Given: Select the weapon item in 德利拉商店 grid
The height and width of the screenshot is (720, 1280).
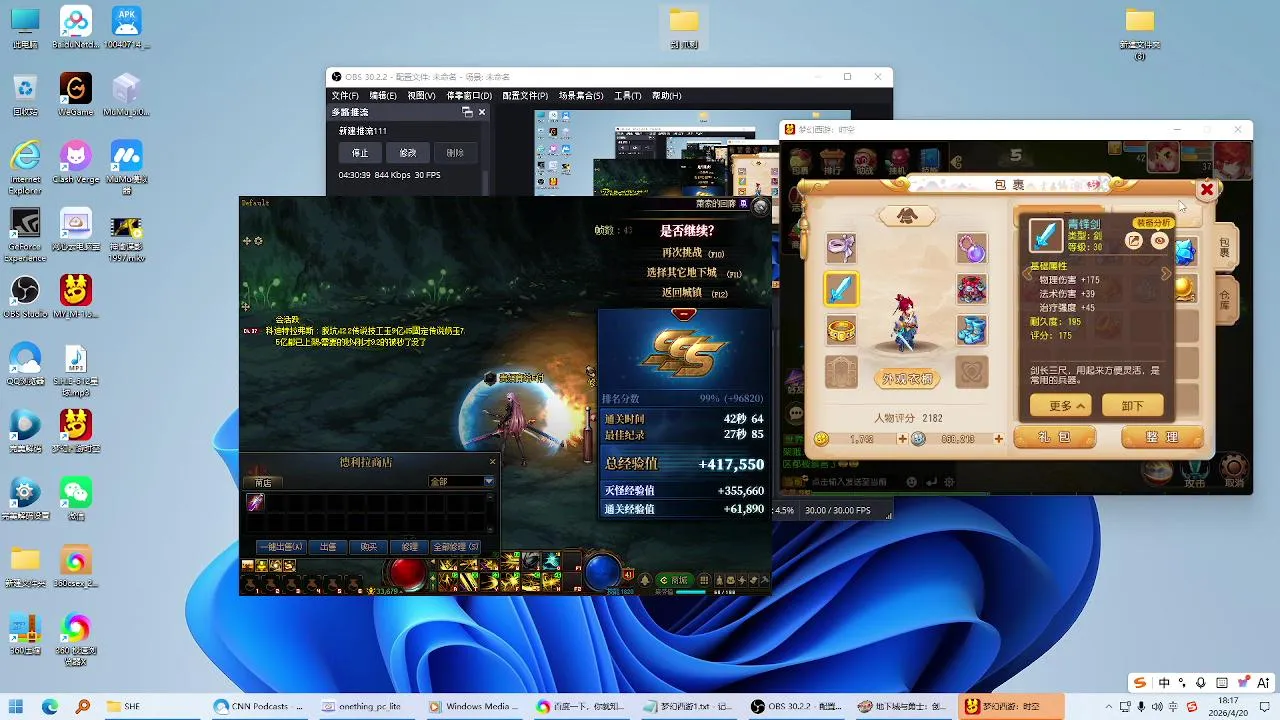Looking at the screenshot, I should pos(255,502).
